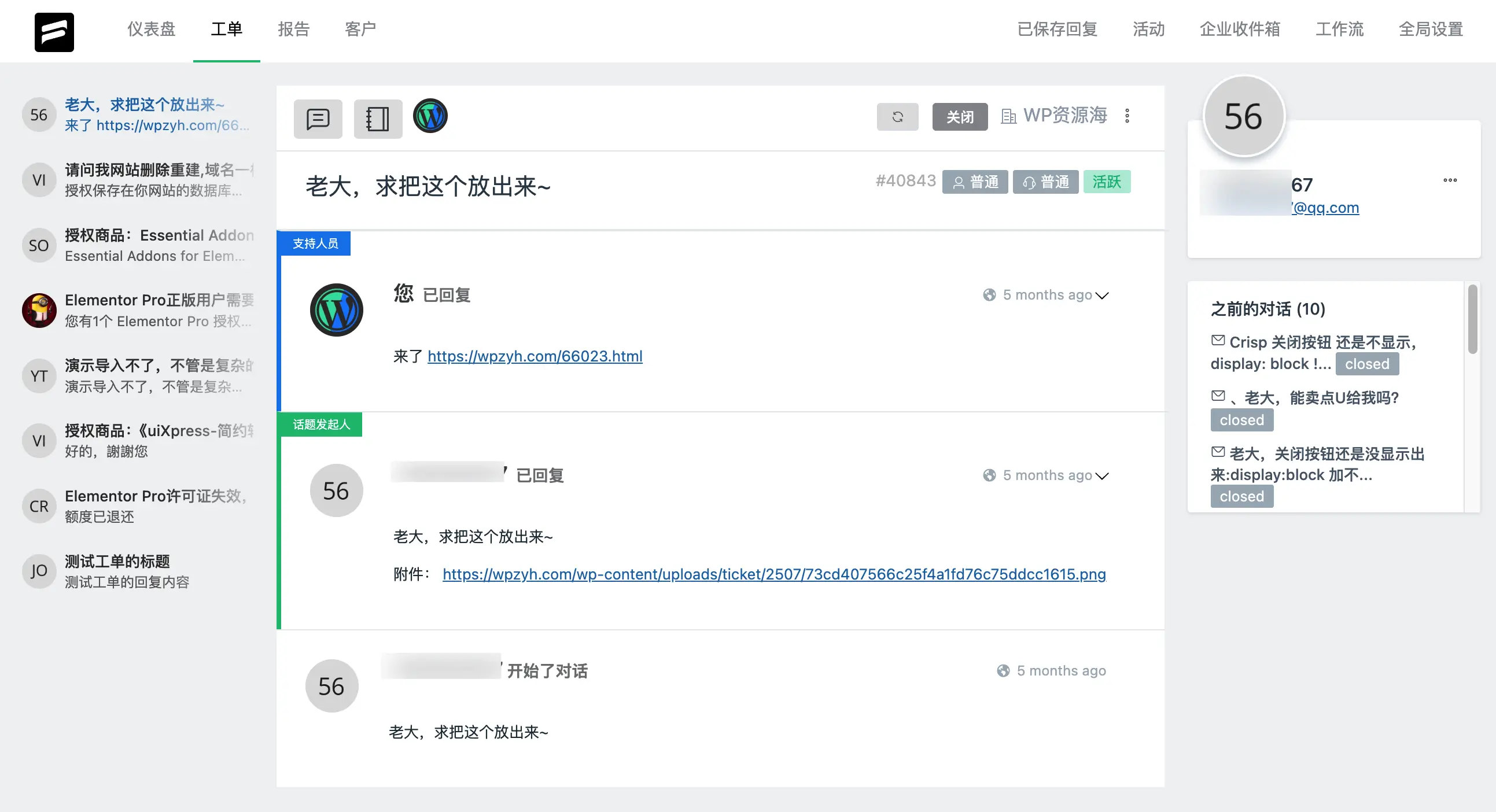Open the 仪表盘 menu
Viewport: 1496px width, 812px height.
coord(151,29)
